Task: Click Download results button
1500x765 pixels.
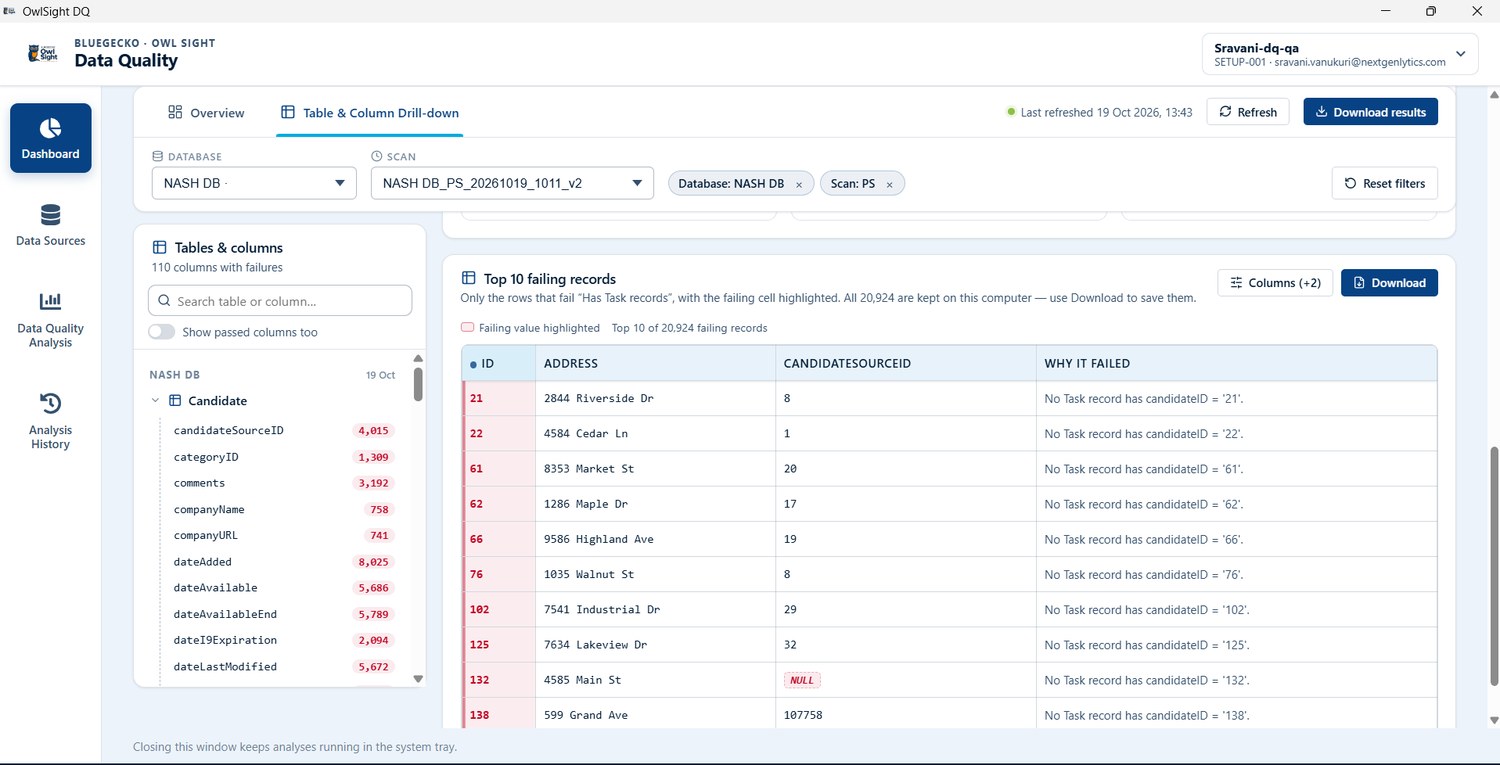Action: pyautogui.click(x=1371, y=112)
